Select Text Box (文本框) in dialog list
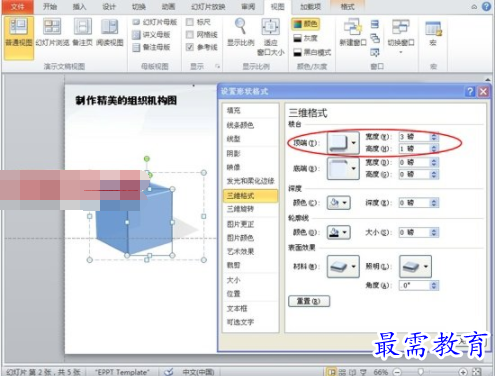 250,308
